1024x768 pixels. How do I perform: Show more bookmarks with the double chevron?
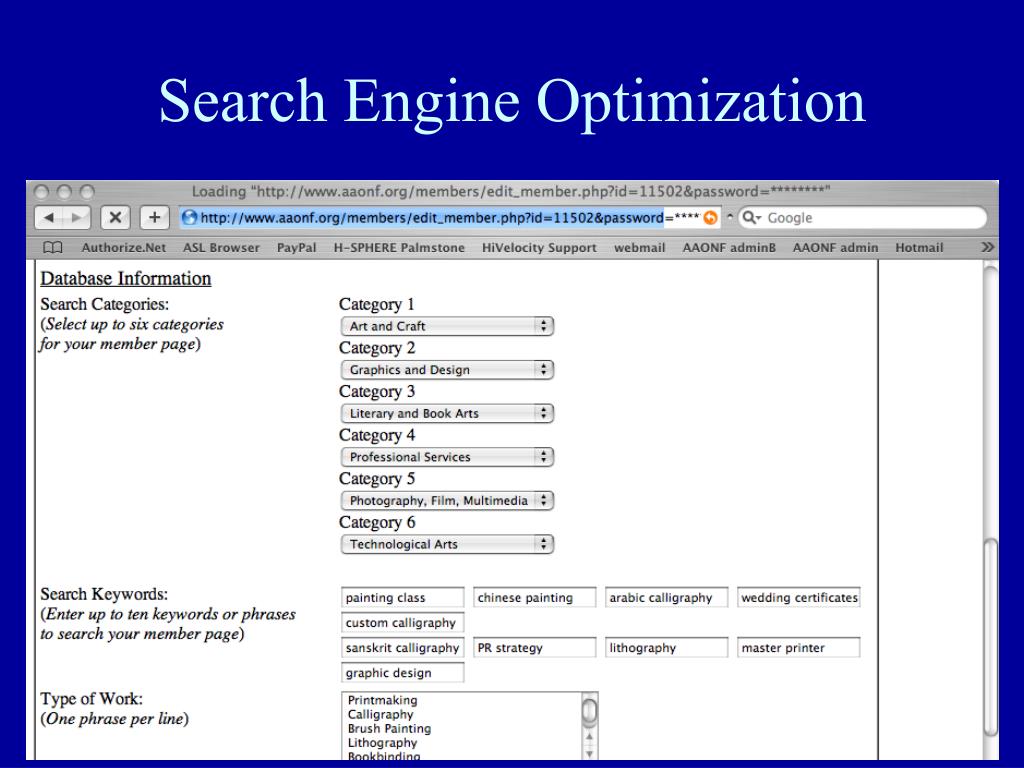pyautogui.click(x=987, y=248)
